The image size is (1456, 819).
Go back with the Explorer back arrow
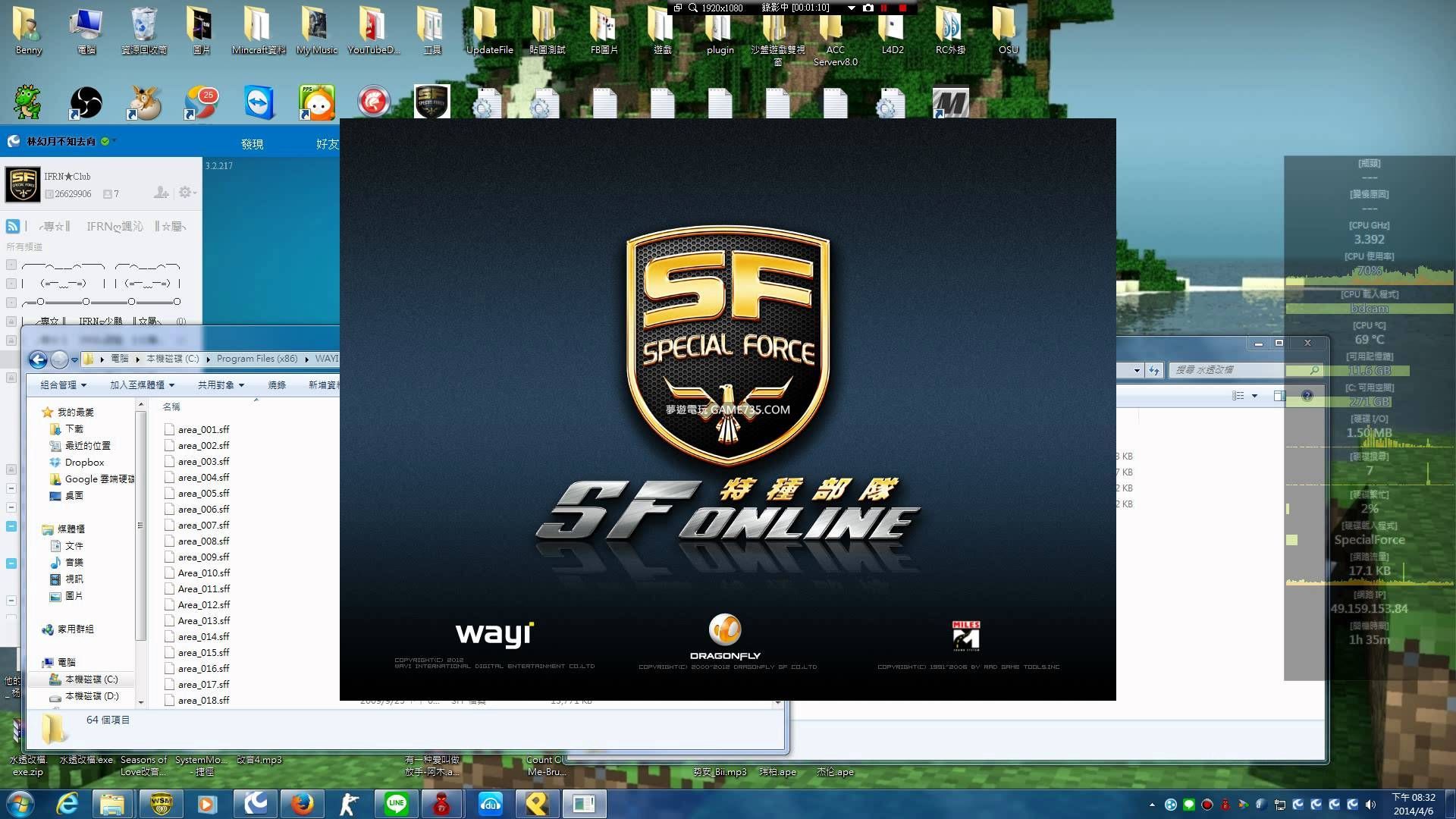(x=38, y=359)
